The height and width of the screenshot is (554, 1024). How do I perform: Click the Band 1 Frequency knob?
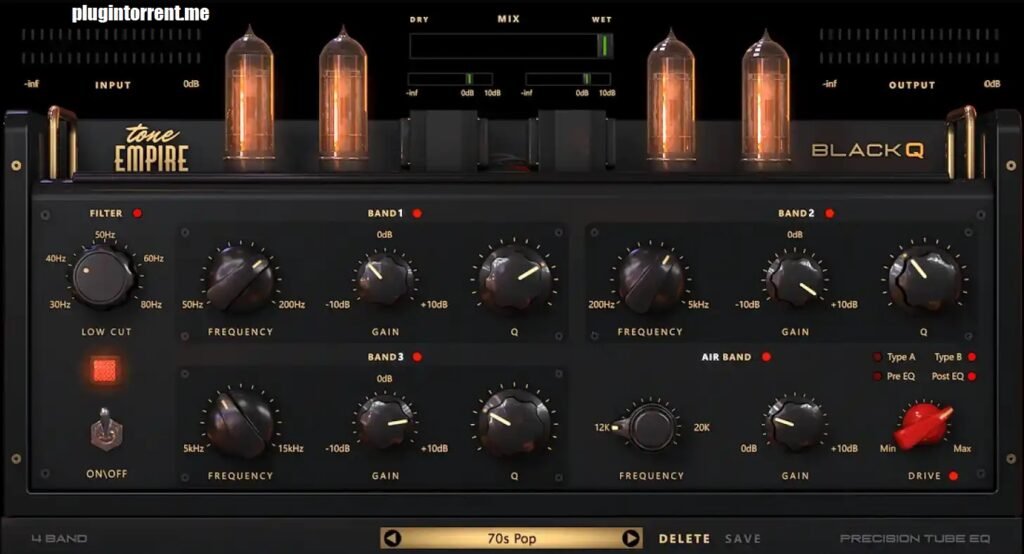point(240,279)
